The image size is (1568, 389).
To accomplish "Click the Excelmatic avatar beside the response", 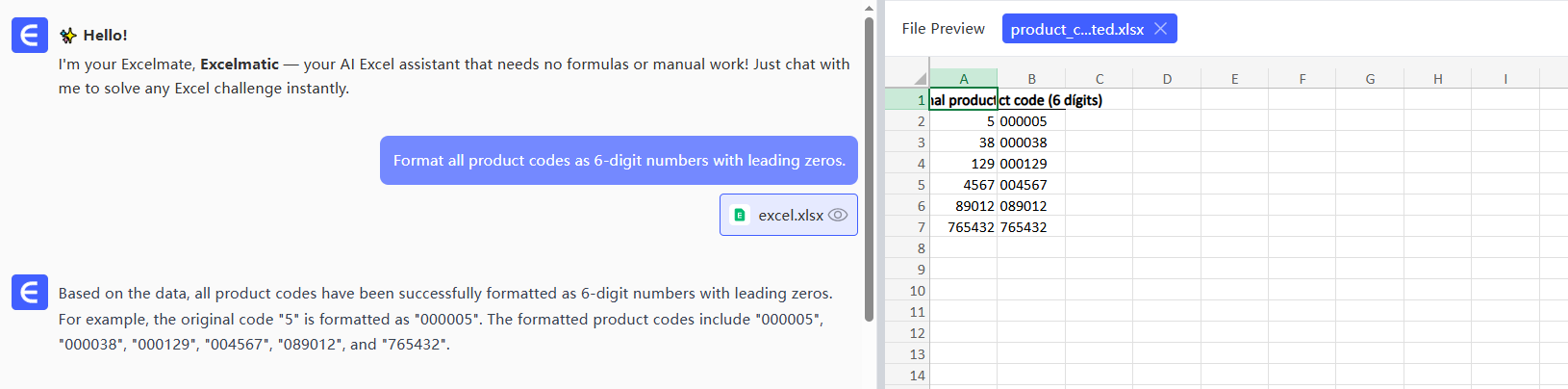I will click(30, 293).
